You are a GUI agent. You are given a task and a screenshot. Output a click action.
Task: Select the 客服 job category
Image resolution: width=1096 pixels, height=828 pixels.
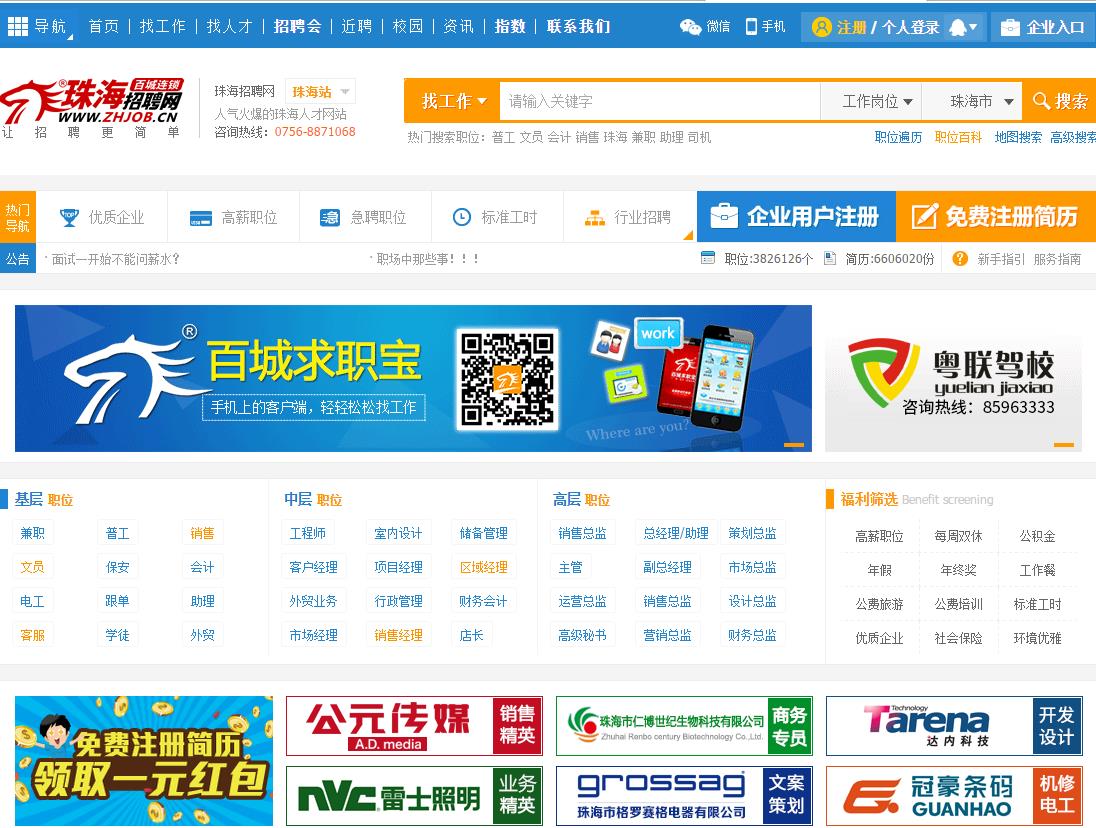tap(32, 635)
